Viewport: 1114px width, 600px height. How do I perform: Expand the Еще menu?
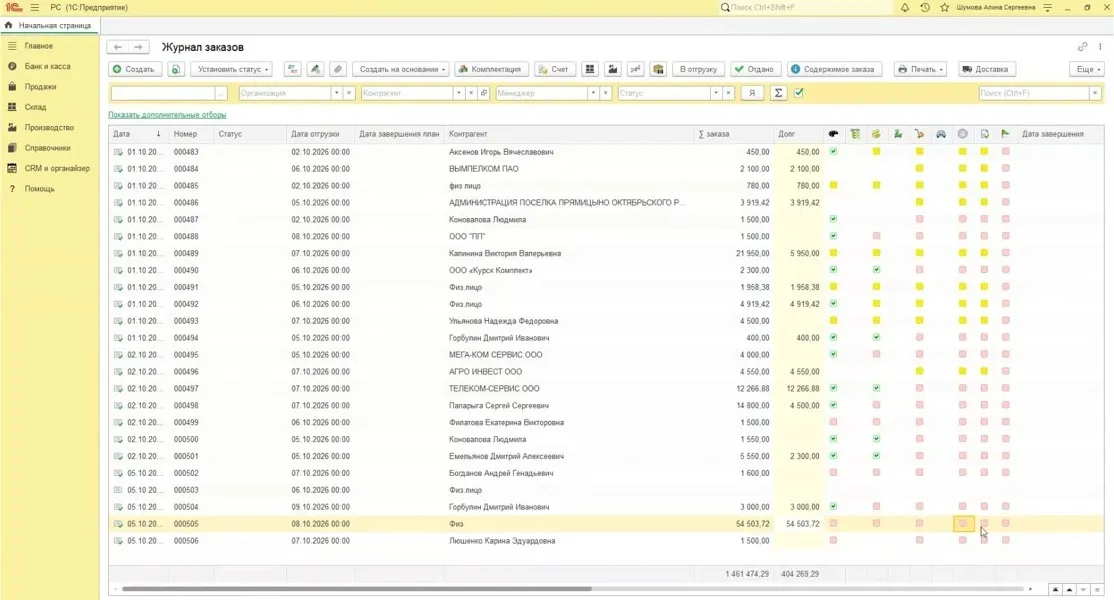pyautogui.click(x=1087, y=69)
